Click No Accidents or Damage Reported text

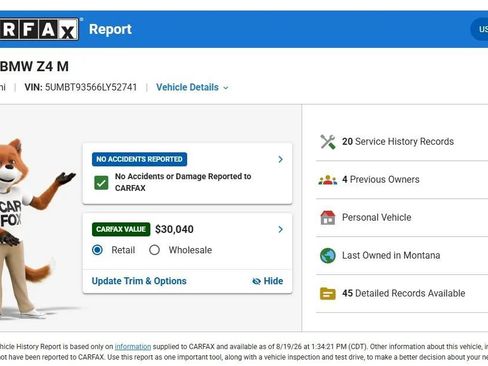pos(183,182)
